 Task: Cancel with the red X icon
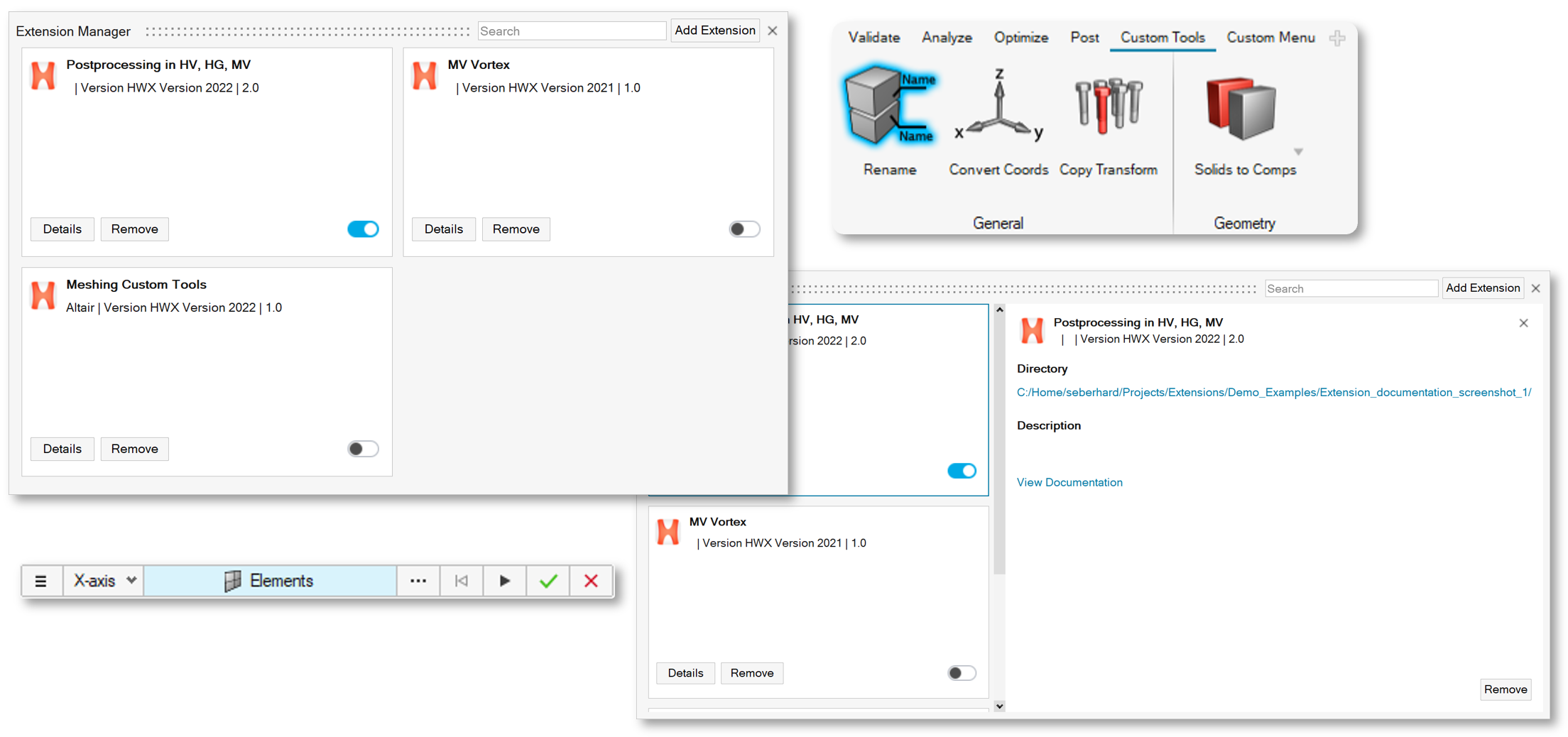pyautogui.click(x=591, y=581)
